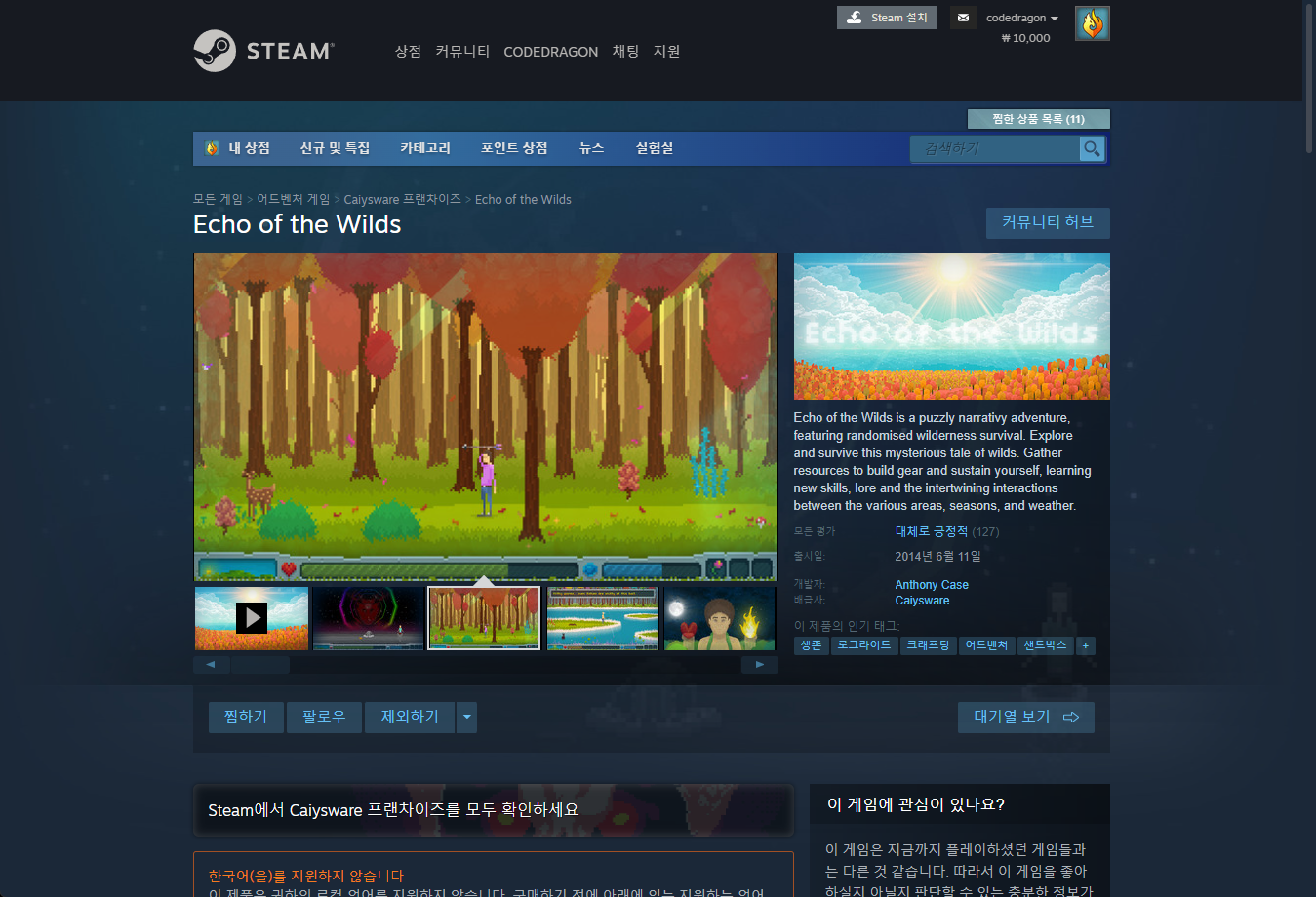Click the flame user avatar
1316x897 pixels.
tap(1092, 23)
